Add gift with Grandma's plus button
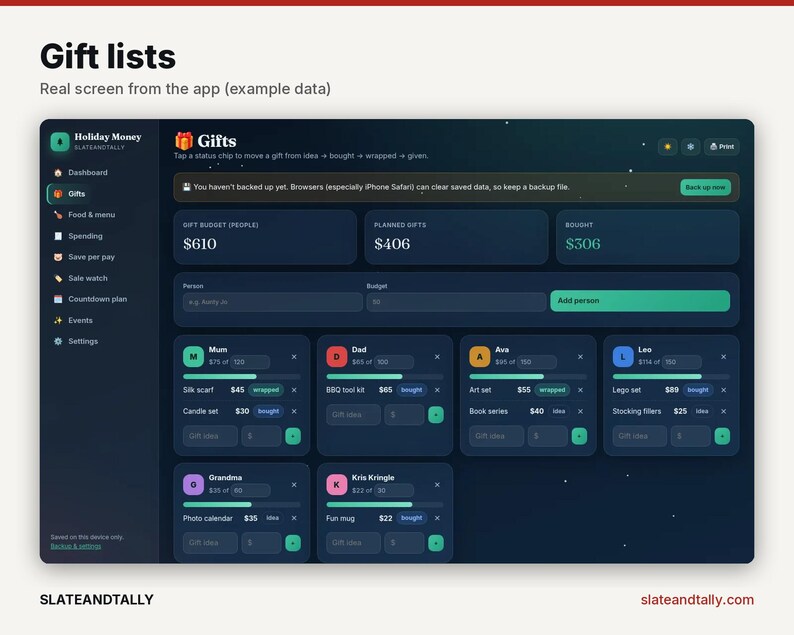The width and height of the screenshot is (794, 635). click(293, 543)
